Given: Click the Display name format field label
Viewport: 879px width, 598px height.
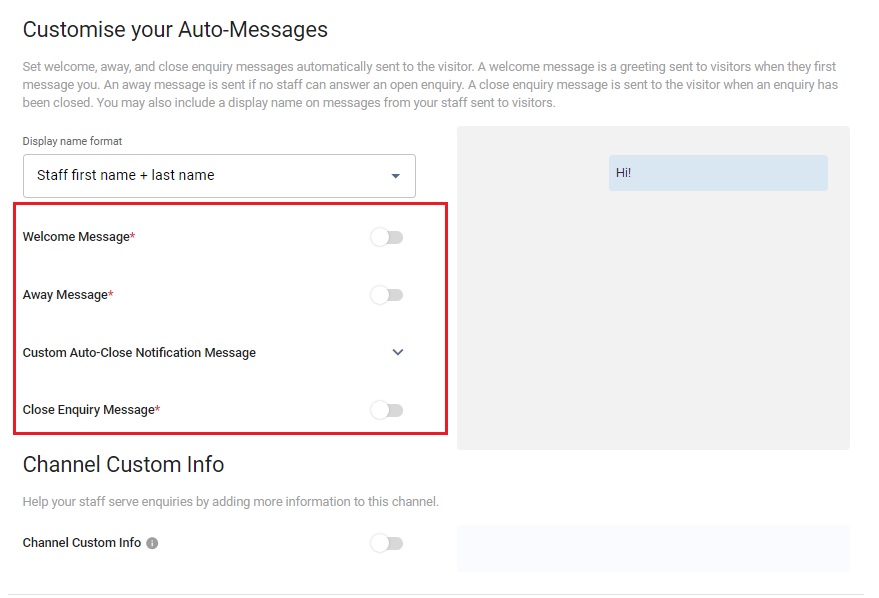Looking at the screenshot, I should [x=72, y=141].
